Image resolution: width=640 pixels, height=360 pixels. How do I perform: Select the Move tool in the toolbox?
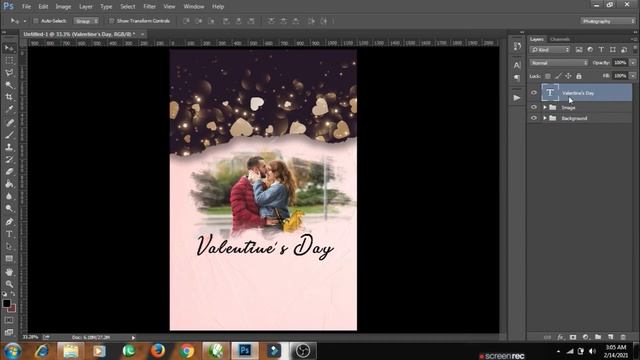pyautogui.click(x=9, y=48)
